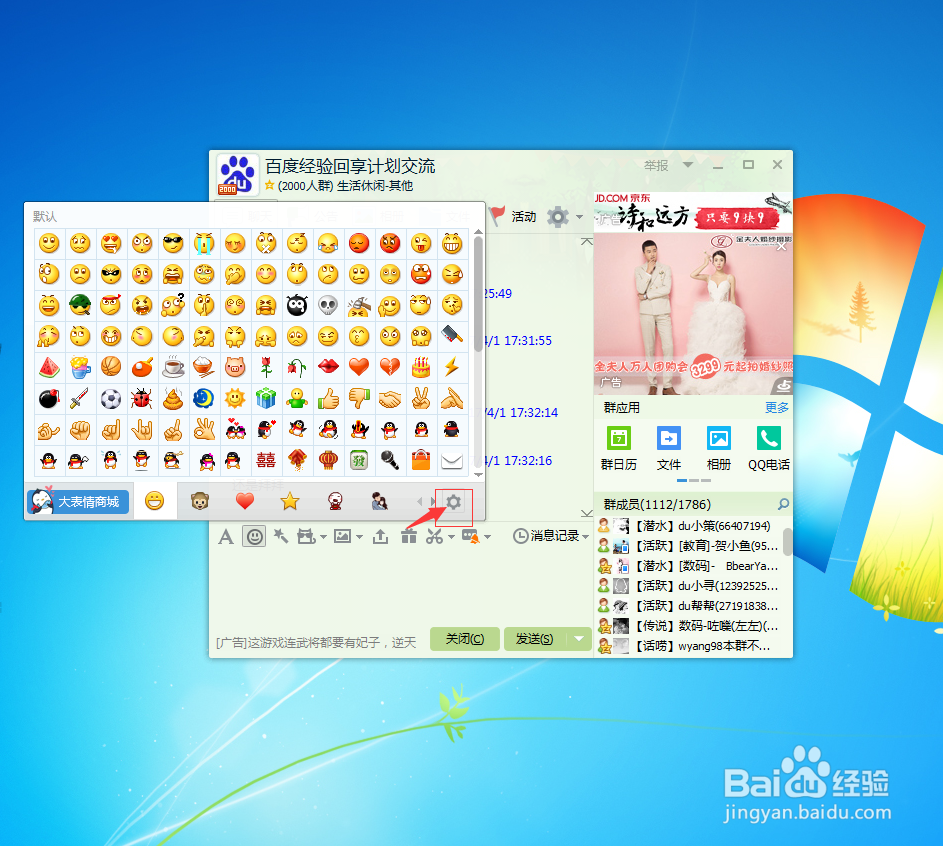Switch to the laughing character sticker tab

click(335, 501)
